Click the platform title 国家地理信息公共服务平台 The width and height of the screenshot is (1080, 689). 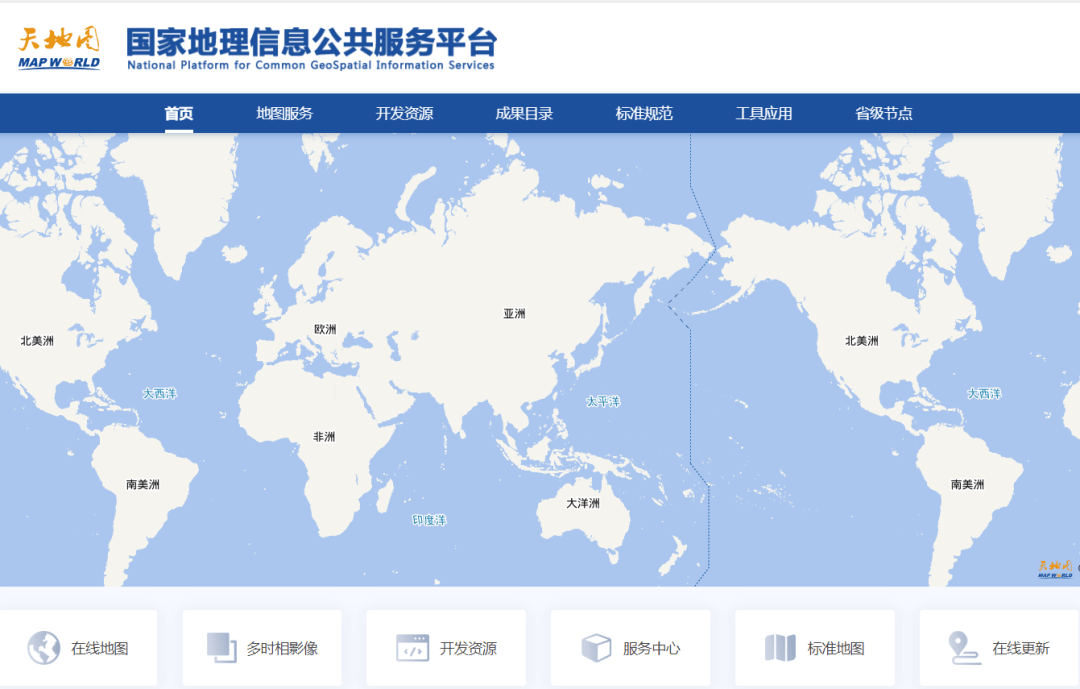pyautogui.click(x=310, y=42)
